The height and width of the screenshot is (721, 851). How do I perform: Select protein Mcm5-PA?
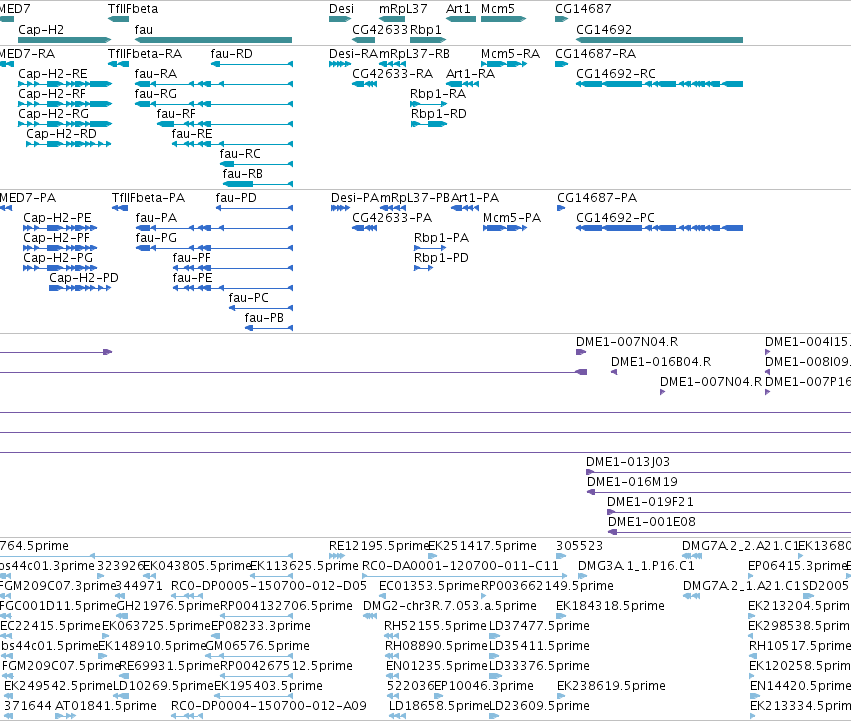click(505, 228)
